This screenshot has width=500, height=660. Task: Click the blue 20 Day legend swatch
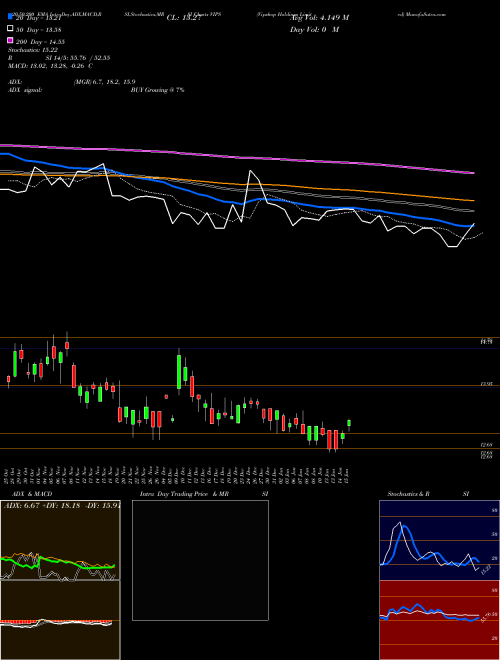[10, 17]
